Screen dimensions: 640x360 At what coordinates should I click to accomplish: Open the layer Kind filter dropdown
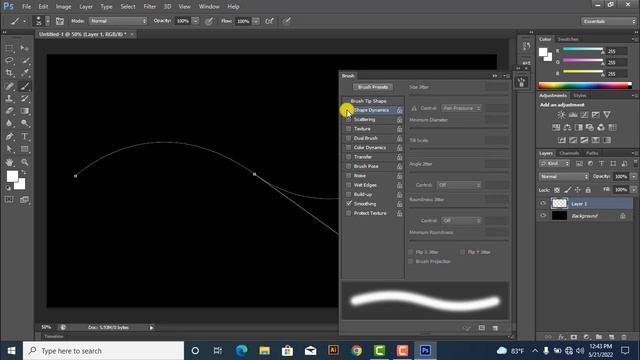coord(554,164)
